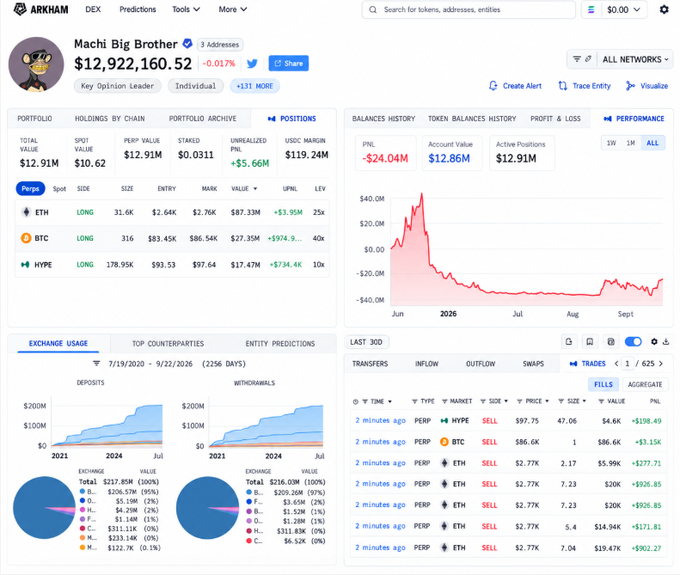This screenshot has width=680, height=575.
Task: Expand the Tools menu dropdown
Action: click(186, 9)
